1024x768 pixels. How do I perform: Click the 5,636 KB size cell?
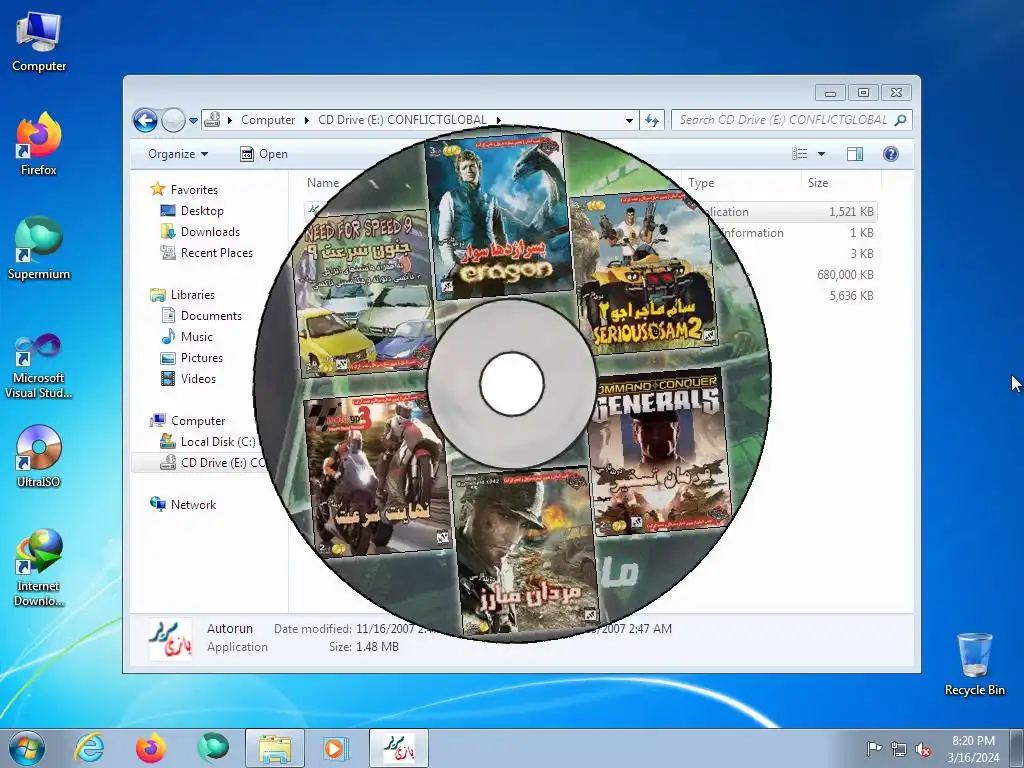(x=851, y=296)
